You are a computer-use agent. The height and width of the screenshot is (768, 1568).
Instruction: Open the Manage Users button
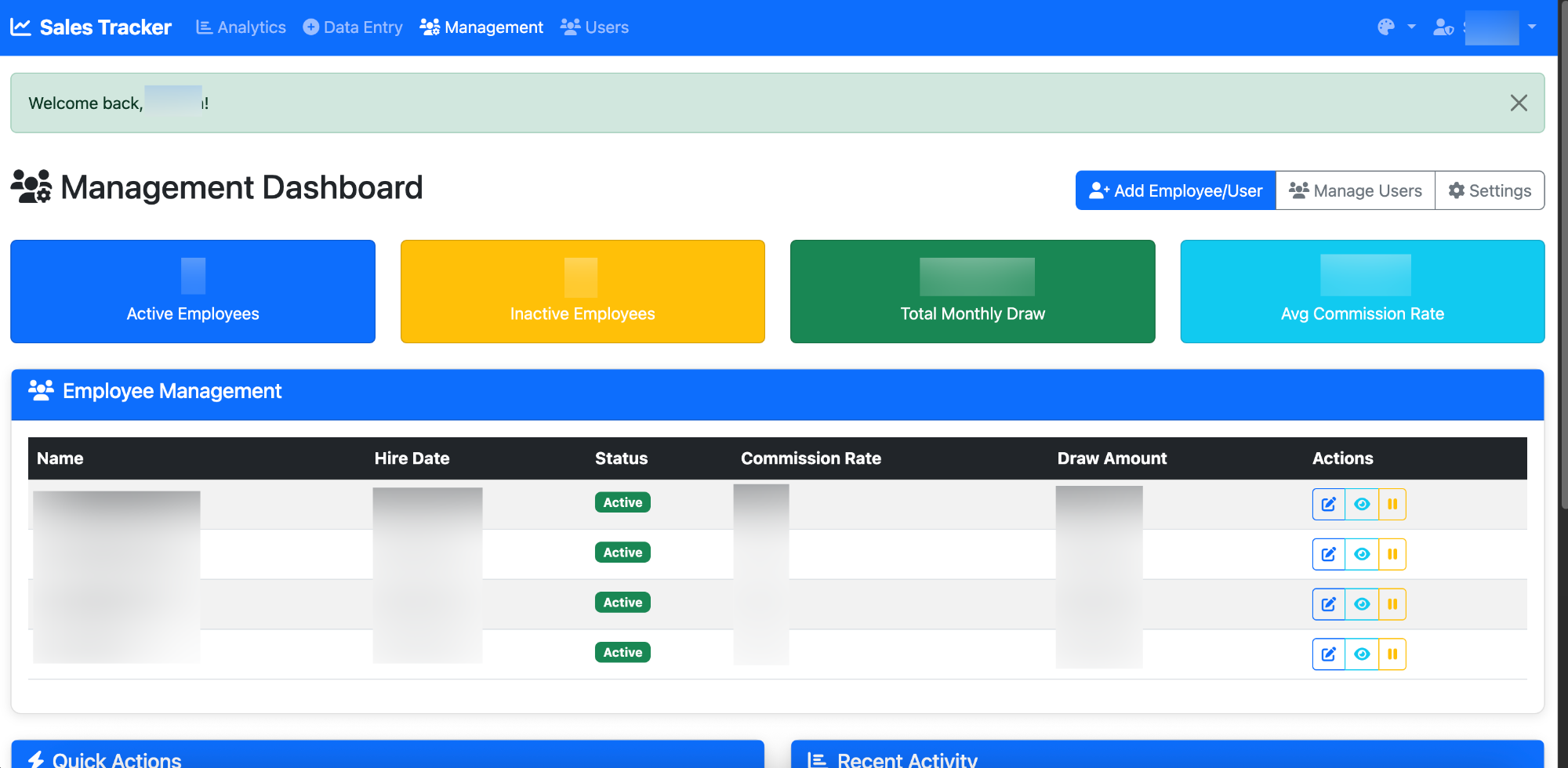pyautogui.click(x=1356, y=190)
